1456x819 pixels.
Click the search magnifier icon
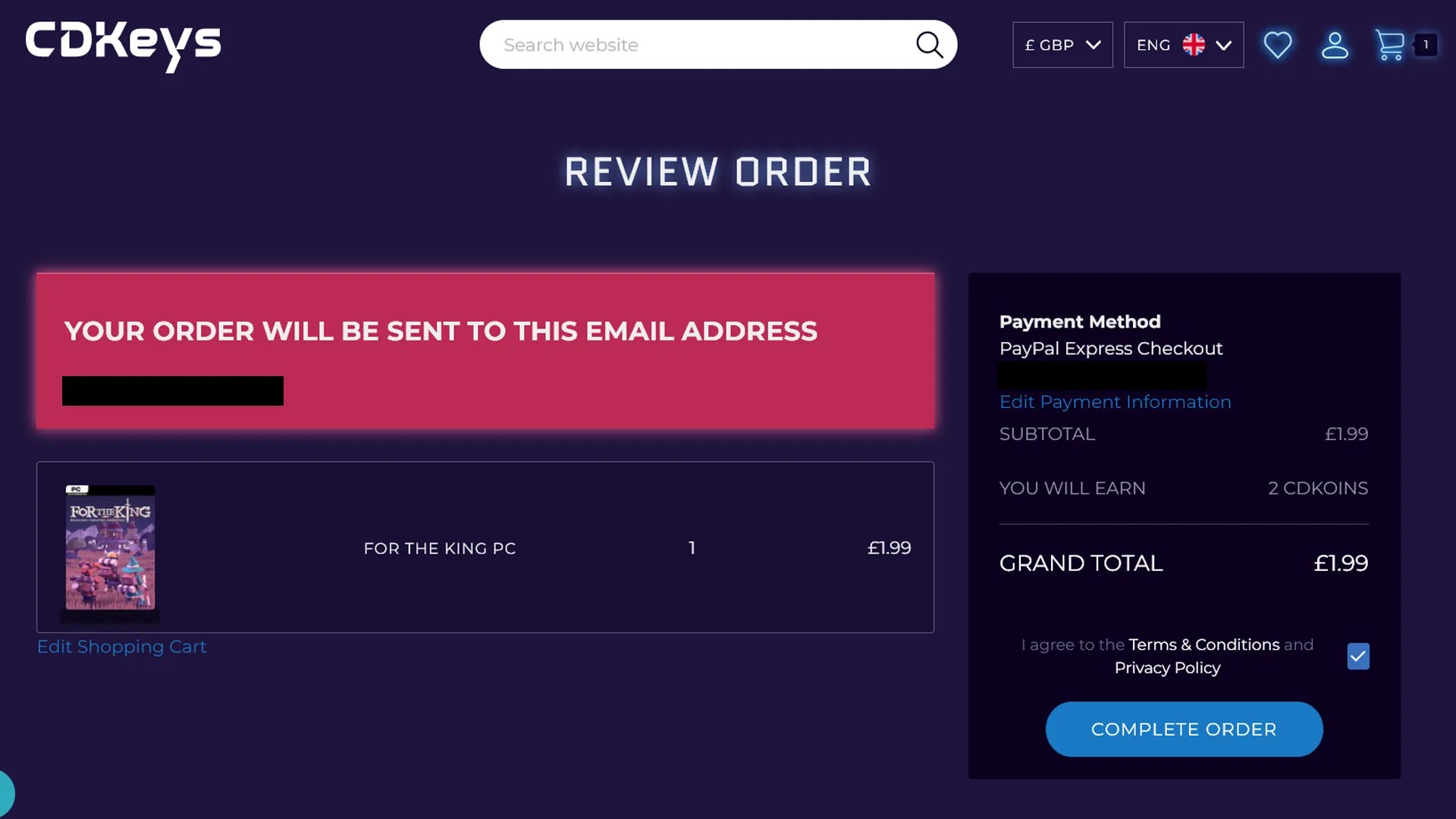(928, 45)
